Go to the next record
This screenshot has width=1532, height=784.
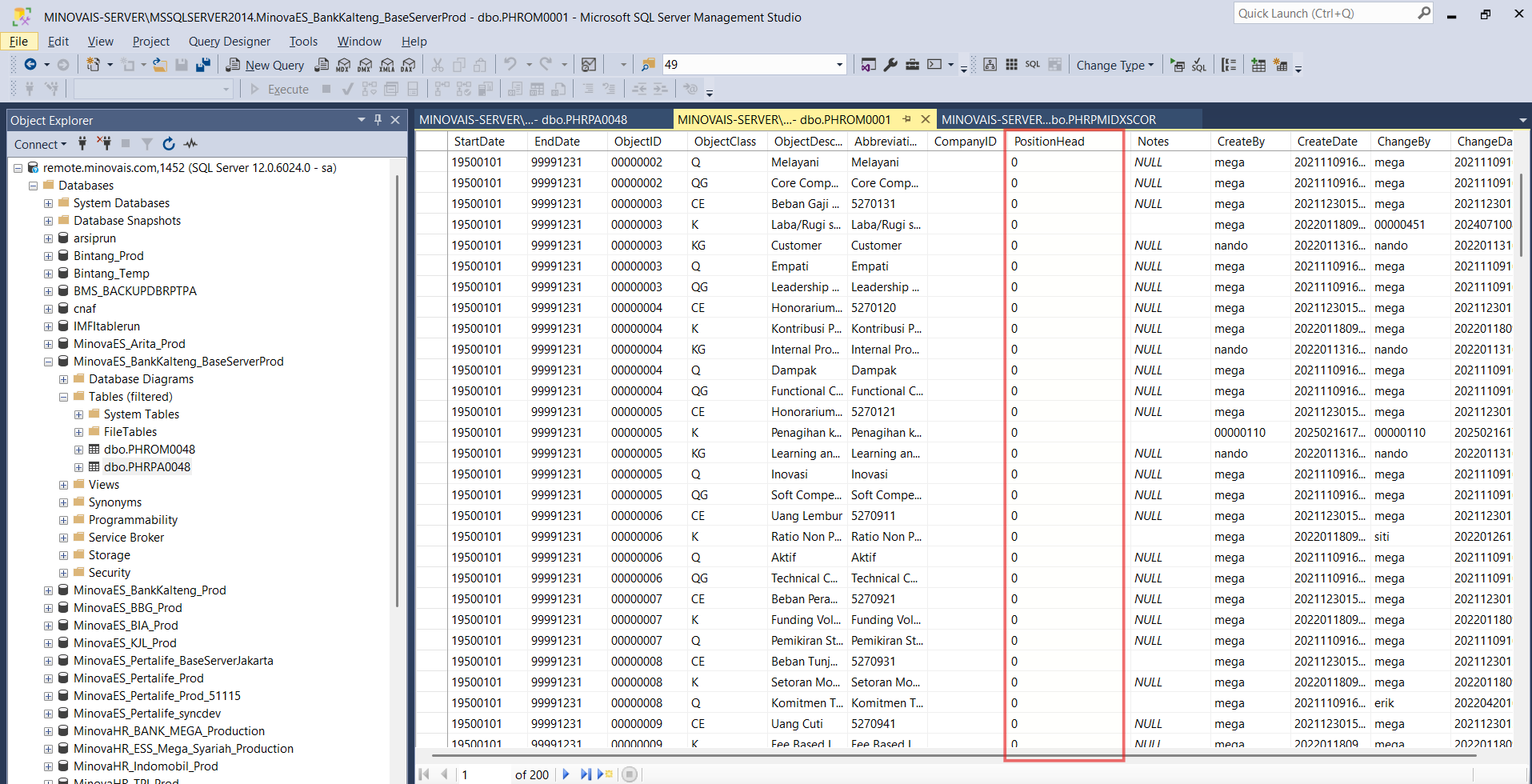(566, 774)
